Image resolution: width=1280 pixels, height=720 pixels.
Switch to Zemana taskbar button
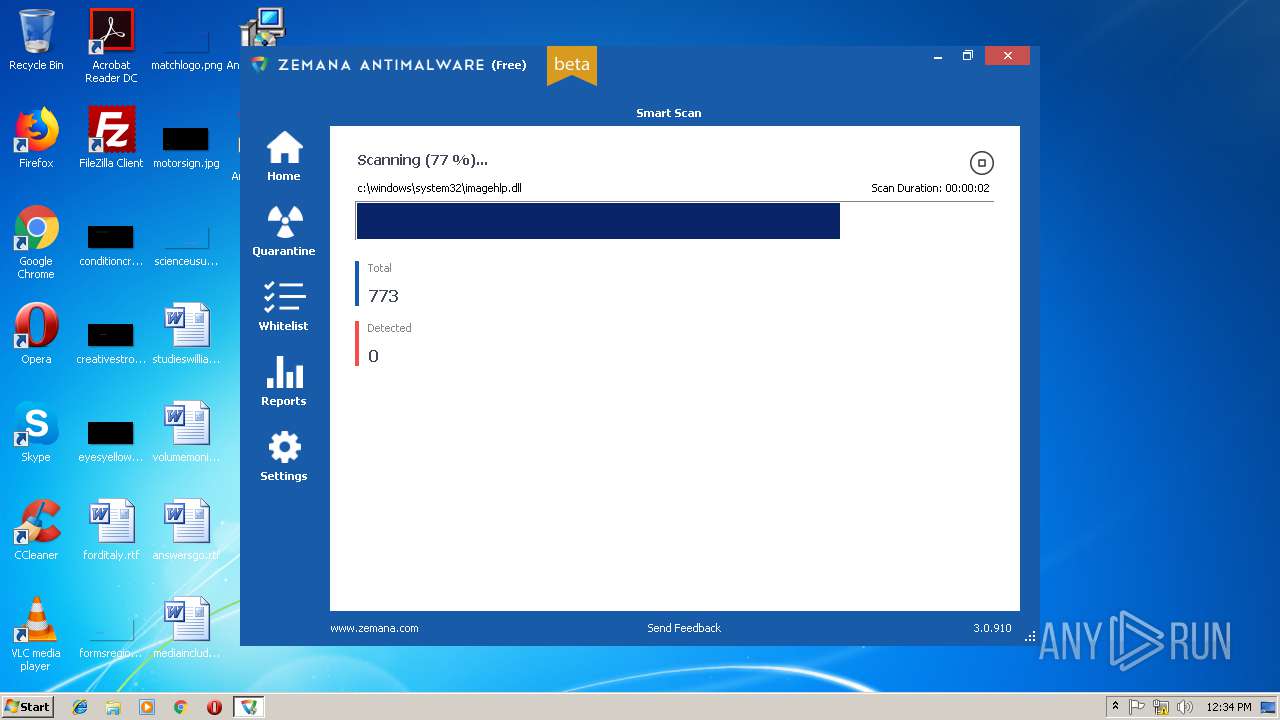point(248,707)
